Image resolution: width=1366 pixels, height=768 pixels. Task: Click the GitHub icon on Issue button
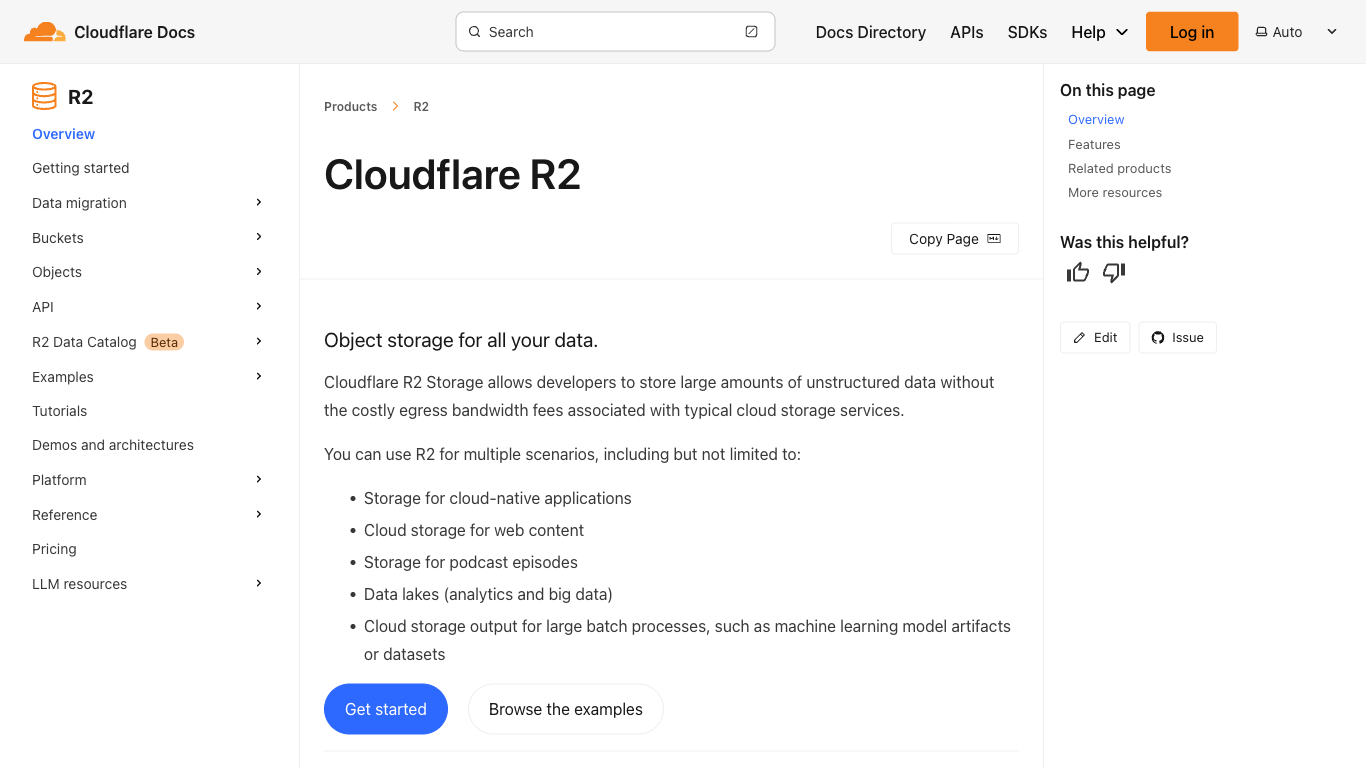[x=1158, y=338]
